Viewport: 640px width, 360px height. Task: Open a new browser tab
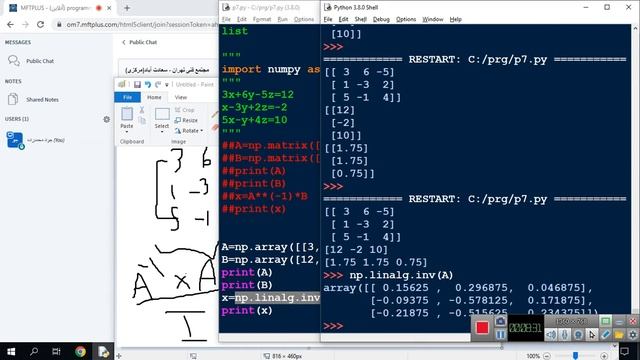coord(127,8)
